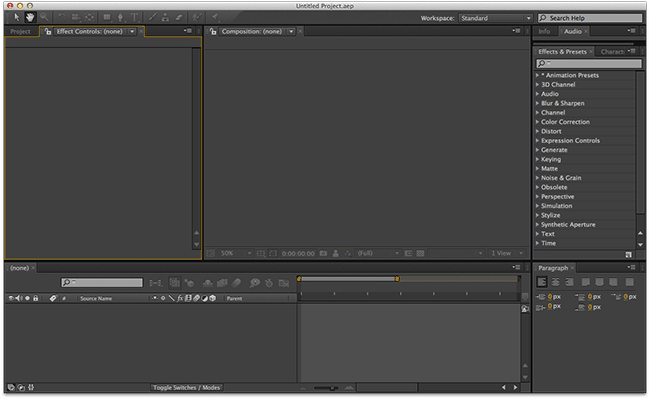Select the Effects & Presets tab
Viewport: 650px width, 399px height.
pos(562,52)
